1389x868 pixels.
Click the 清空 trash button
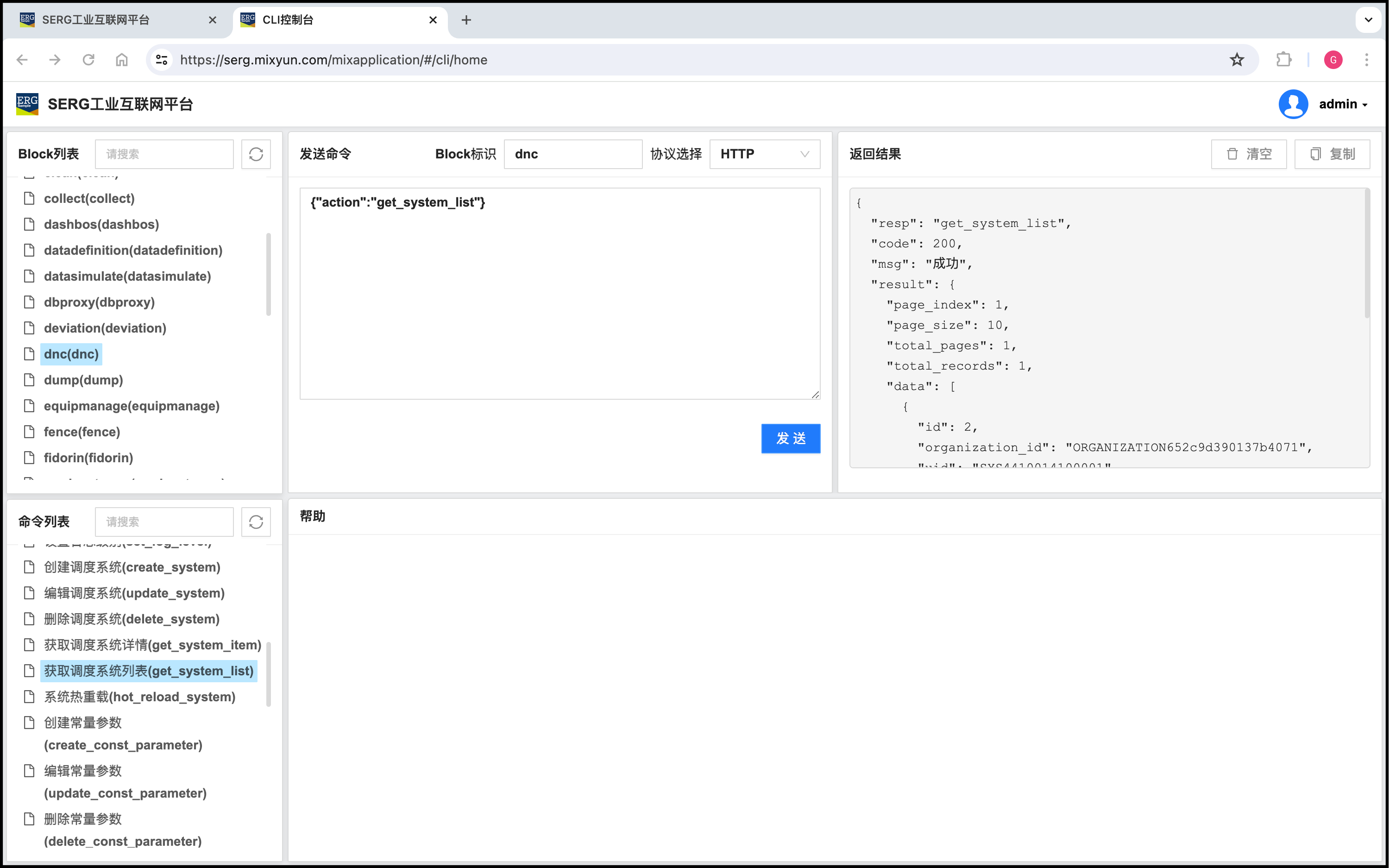tap(1248, 154)
